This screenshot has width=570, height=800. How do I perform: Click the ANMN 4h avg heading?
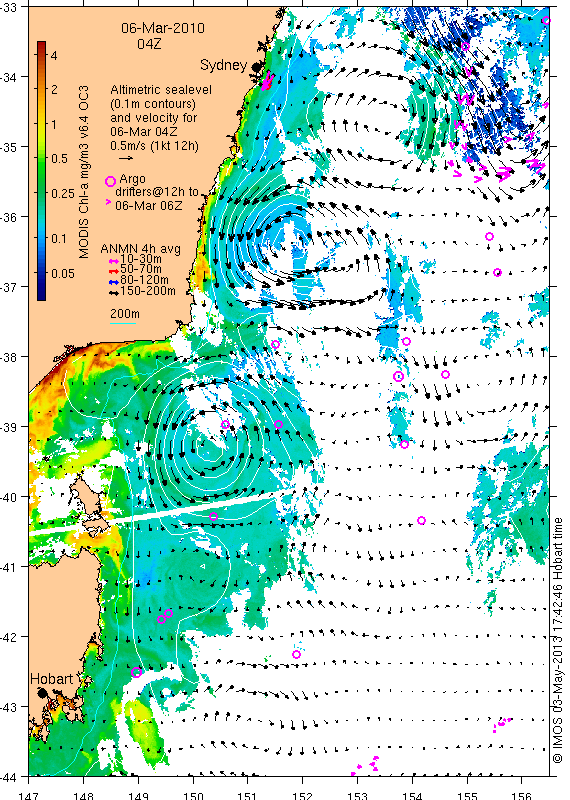[x=140, y=249]
